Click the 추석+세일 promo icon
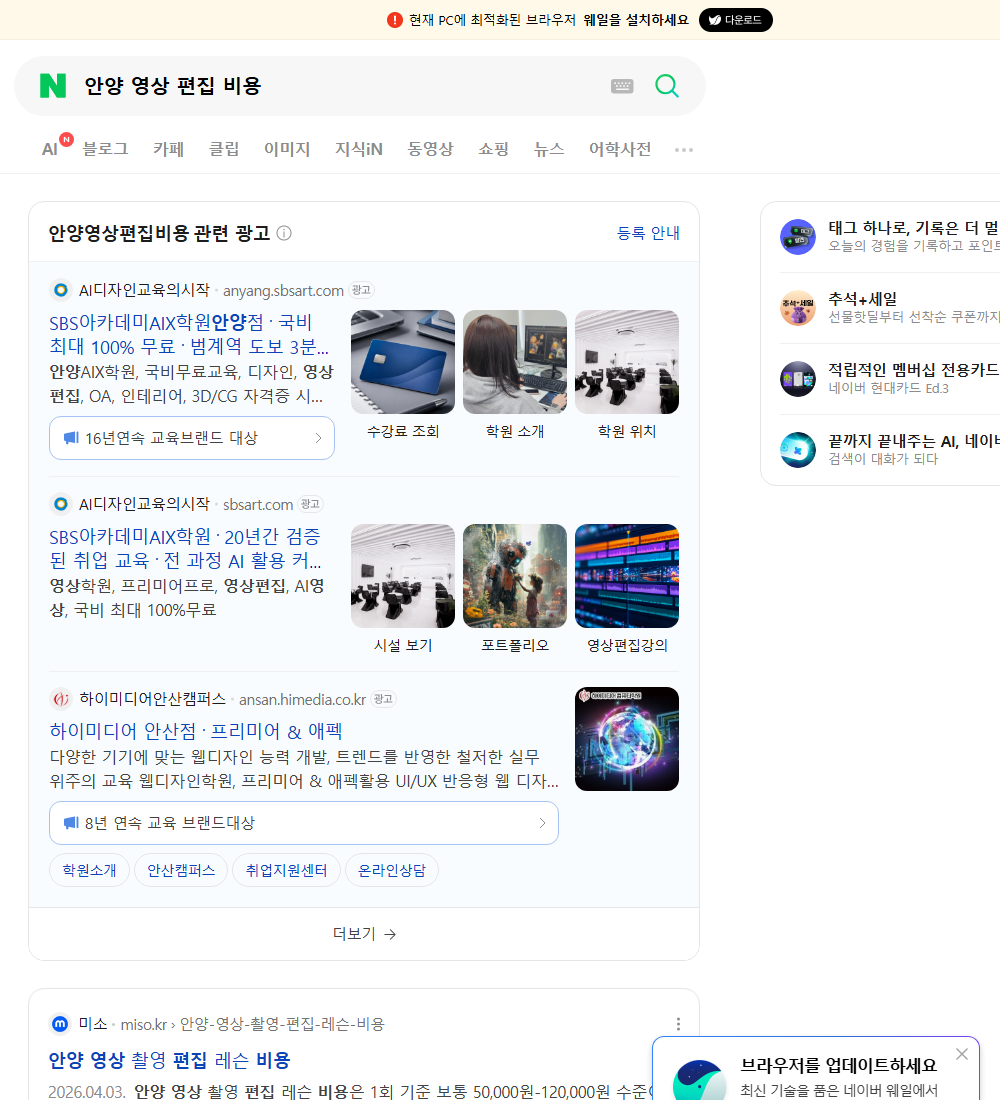 click(798, 308)
